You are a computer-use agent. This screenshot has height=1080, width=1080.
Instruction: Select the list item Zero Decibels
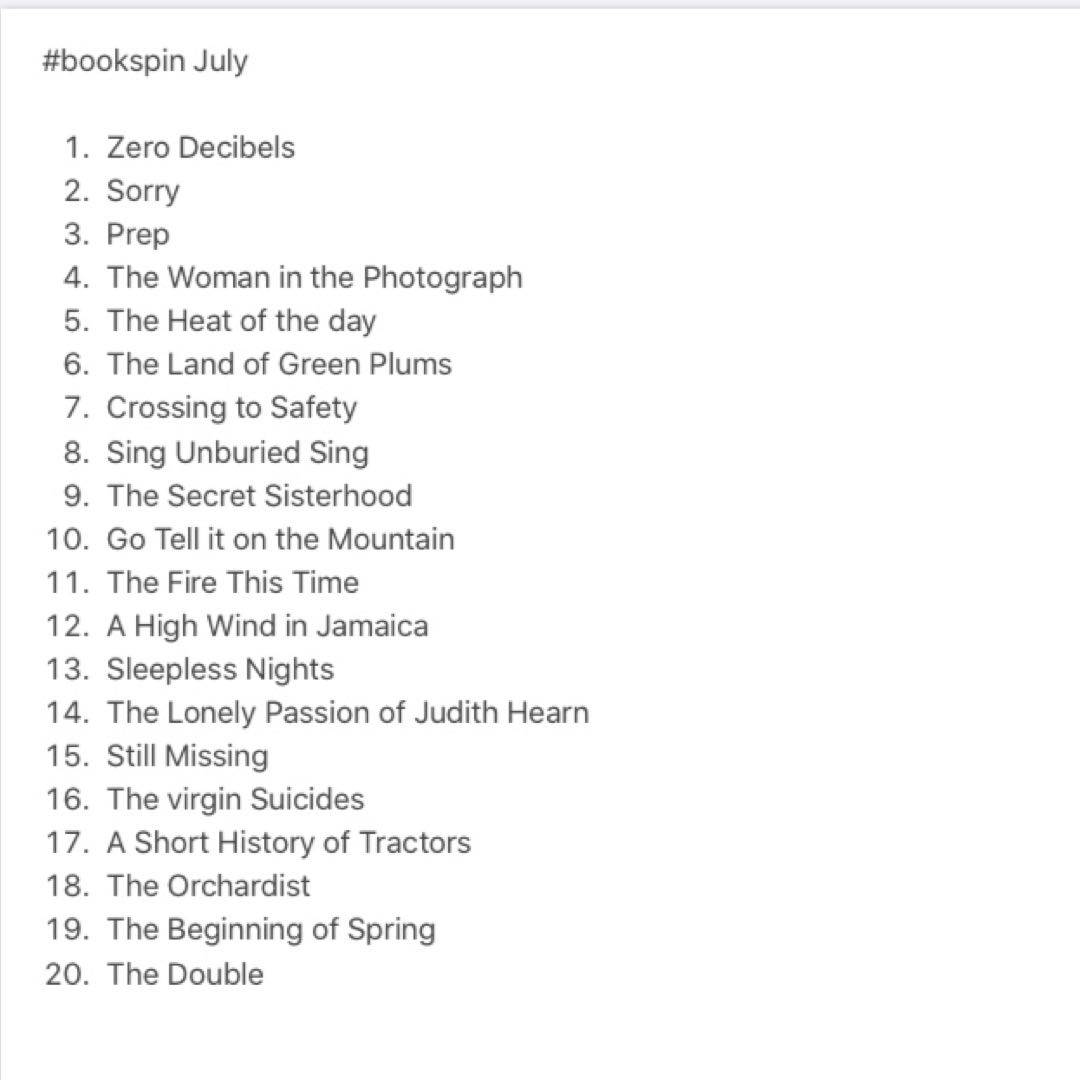tap(200, 148)
